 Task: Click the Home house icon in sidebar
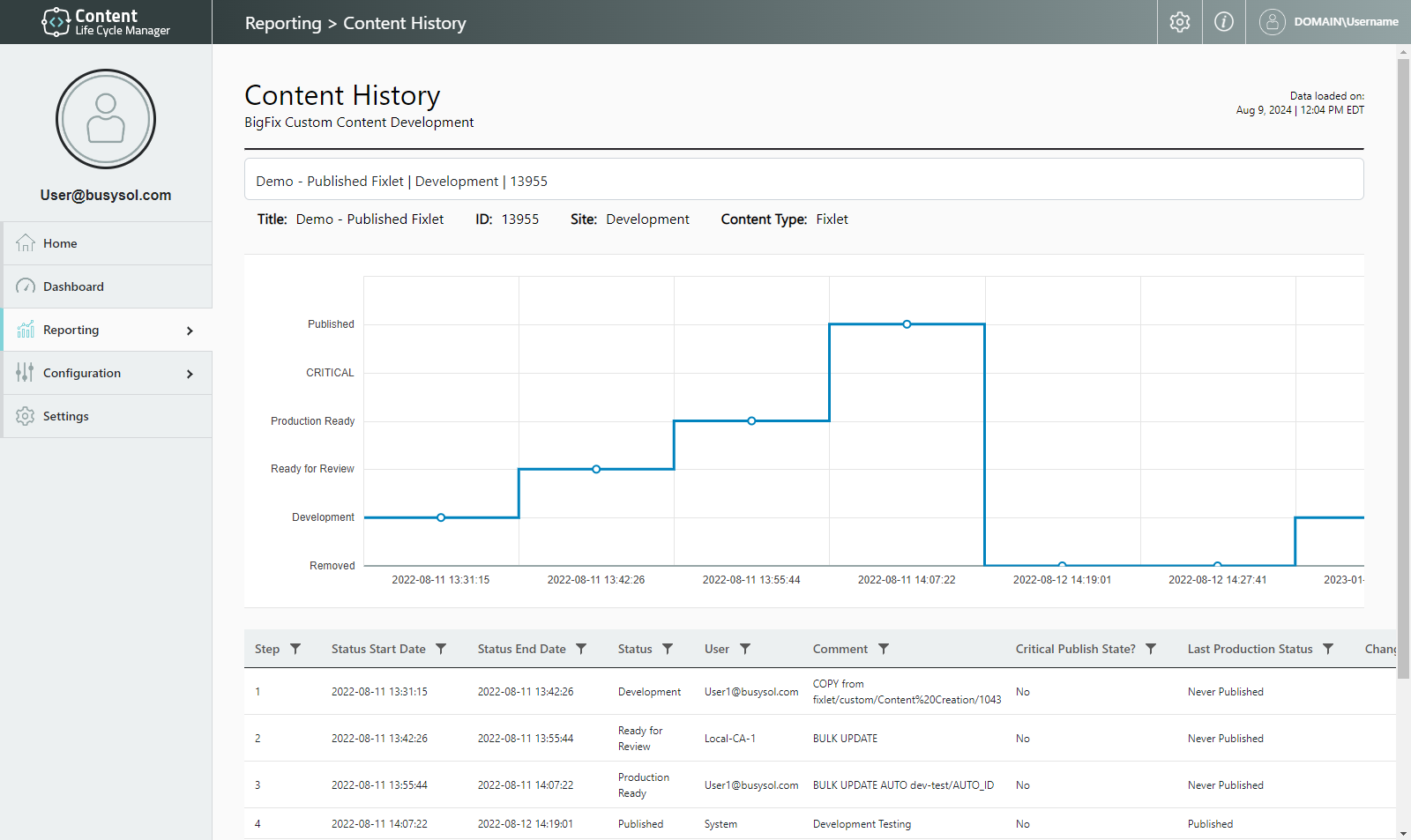click(26, 243)
